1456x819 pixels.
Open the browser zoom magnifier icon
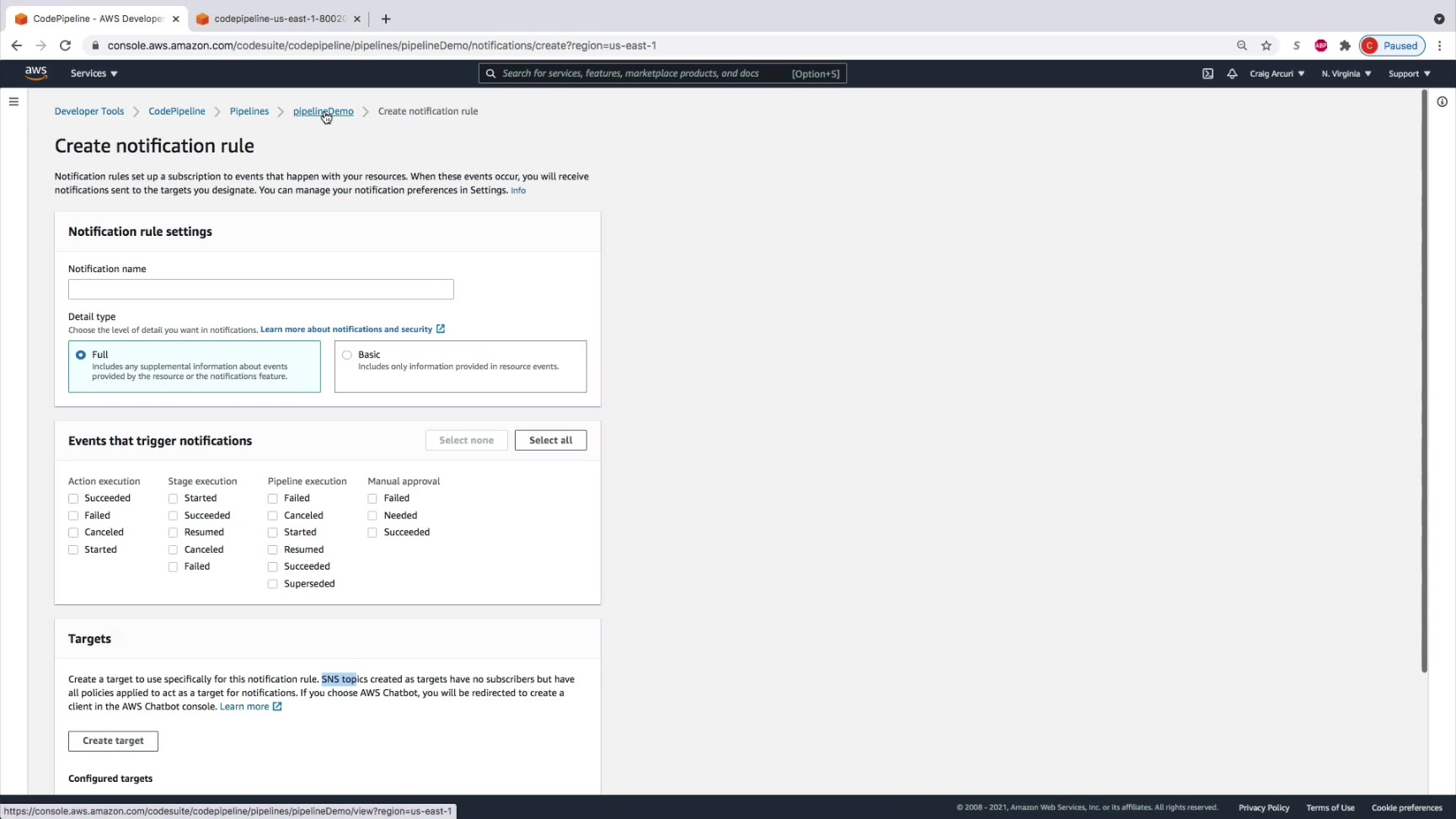[1242, 45]
